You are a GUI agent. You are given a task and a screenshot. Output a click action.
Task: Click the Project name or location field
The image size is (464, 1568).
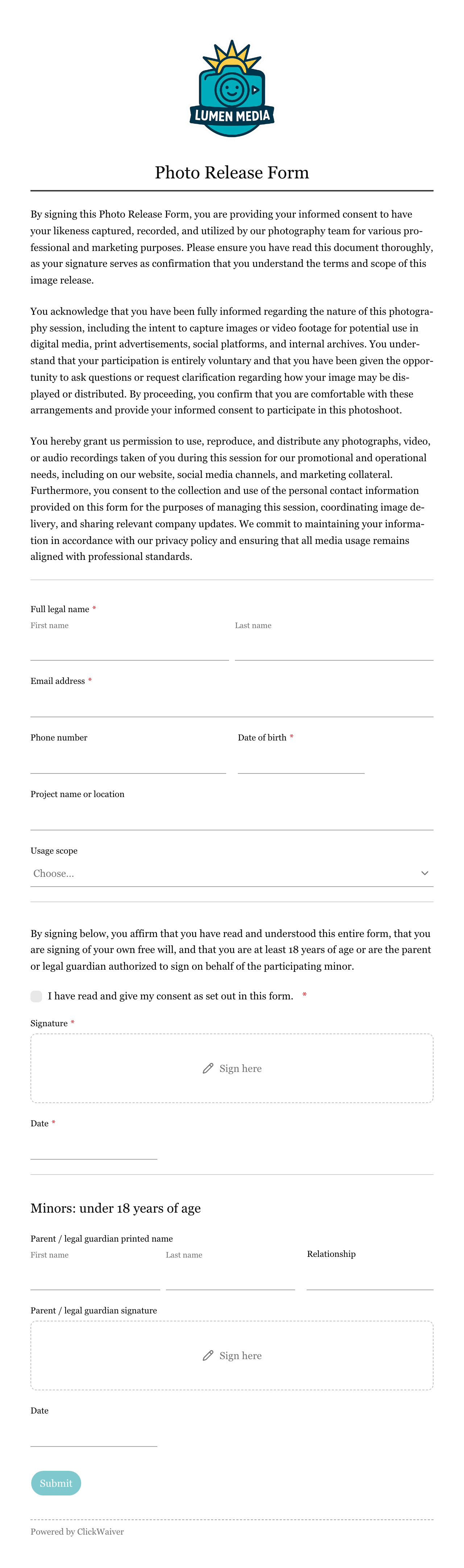click(x=232, y=817)
